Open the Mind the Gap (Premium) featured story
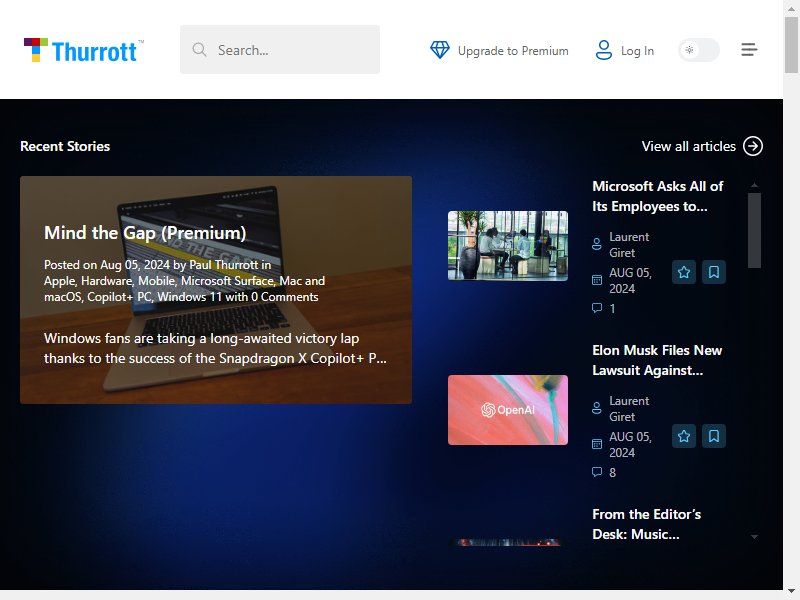 145,233
